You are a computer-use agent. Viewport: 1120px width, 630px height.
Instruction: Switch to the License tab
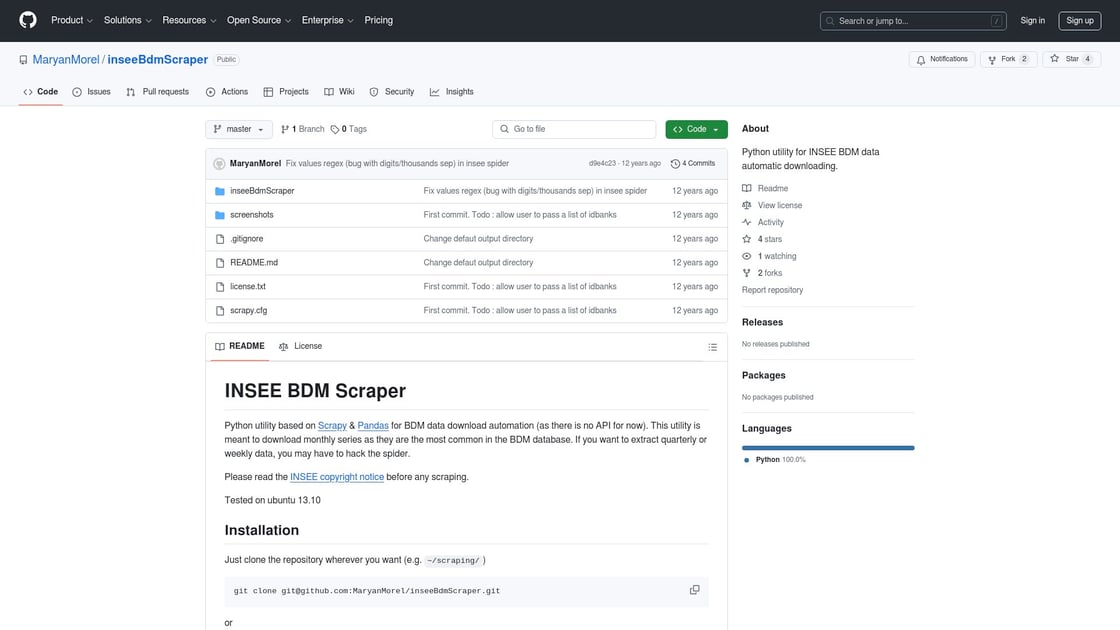tap(301, 346)
